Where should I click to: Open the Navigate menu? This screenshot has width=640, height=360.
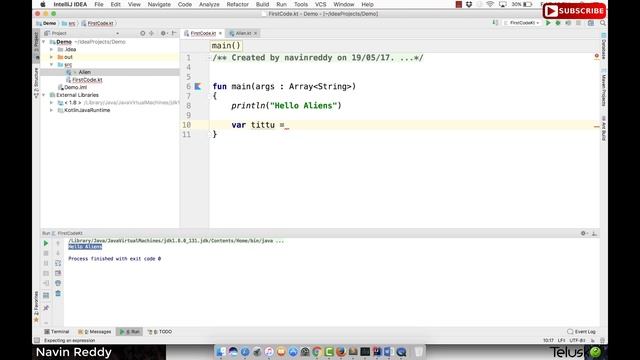tap(159, 4)
